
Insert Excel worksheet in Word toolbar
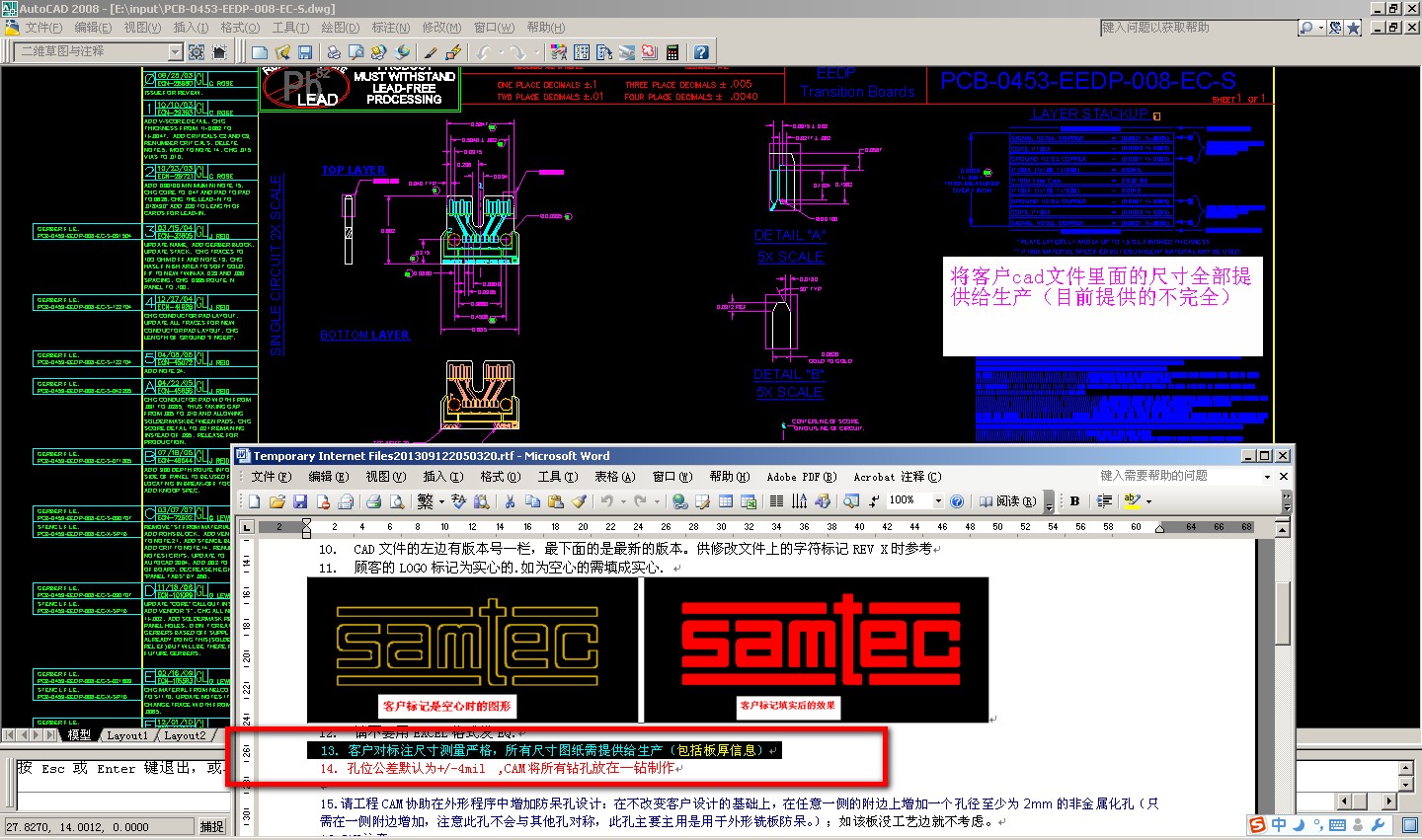pos(749,501)
